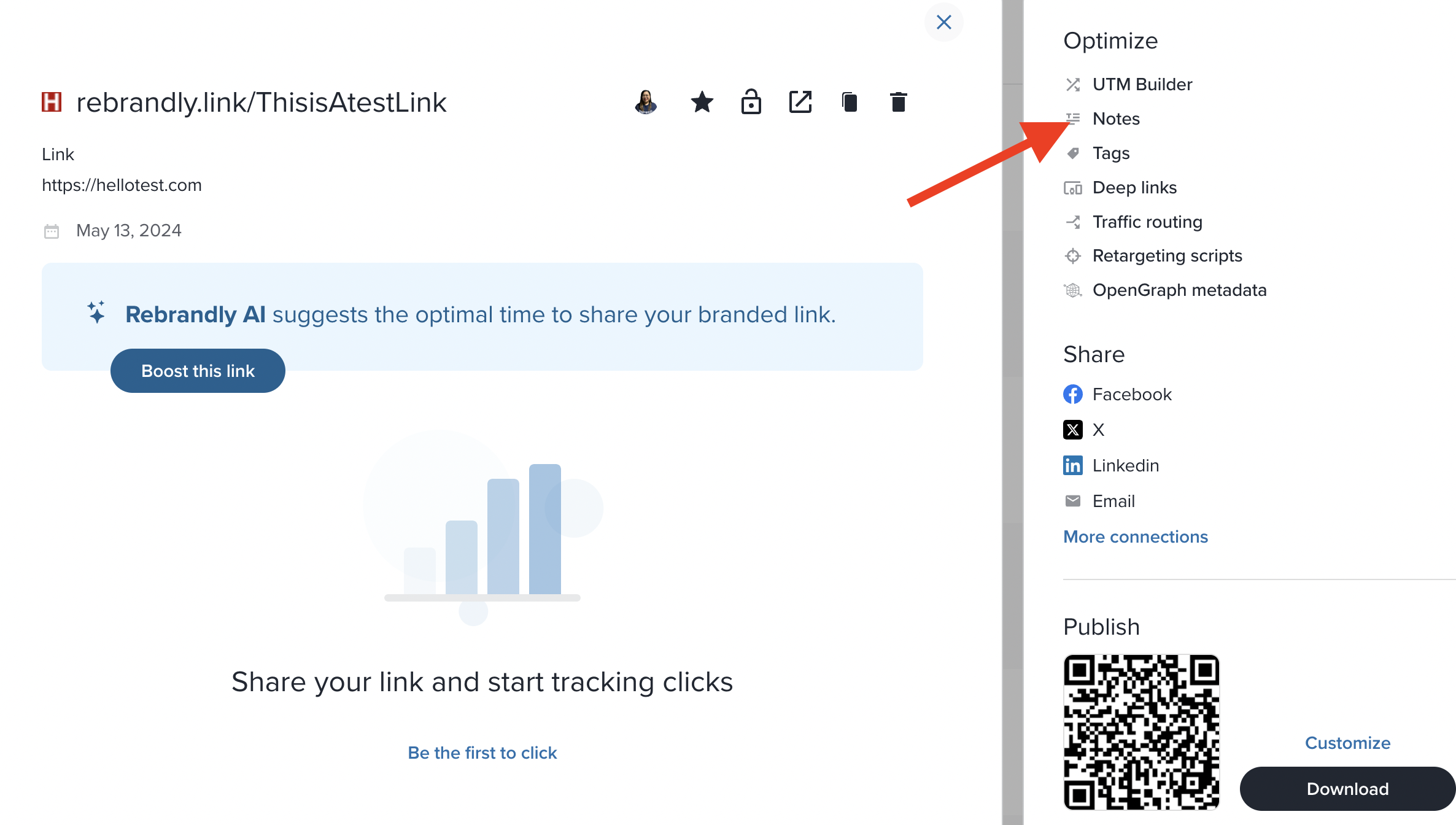Image resolution: width=1456 pixels, height=825 pixels.
Task: Click Be the first to click link
Action: point(482,753)
